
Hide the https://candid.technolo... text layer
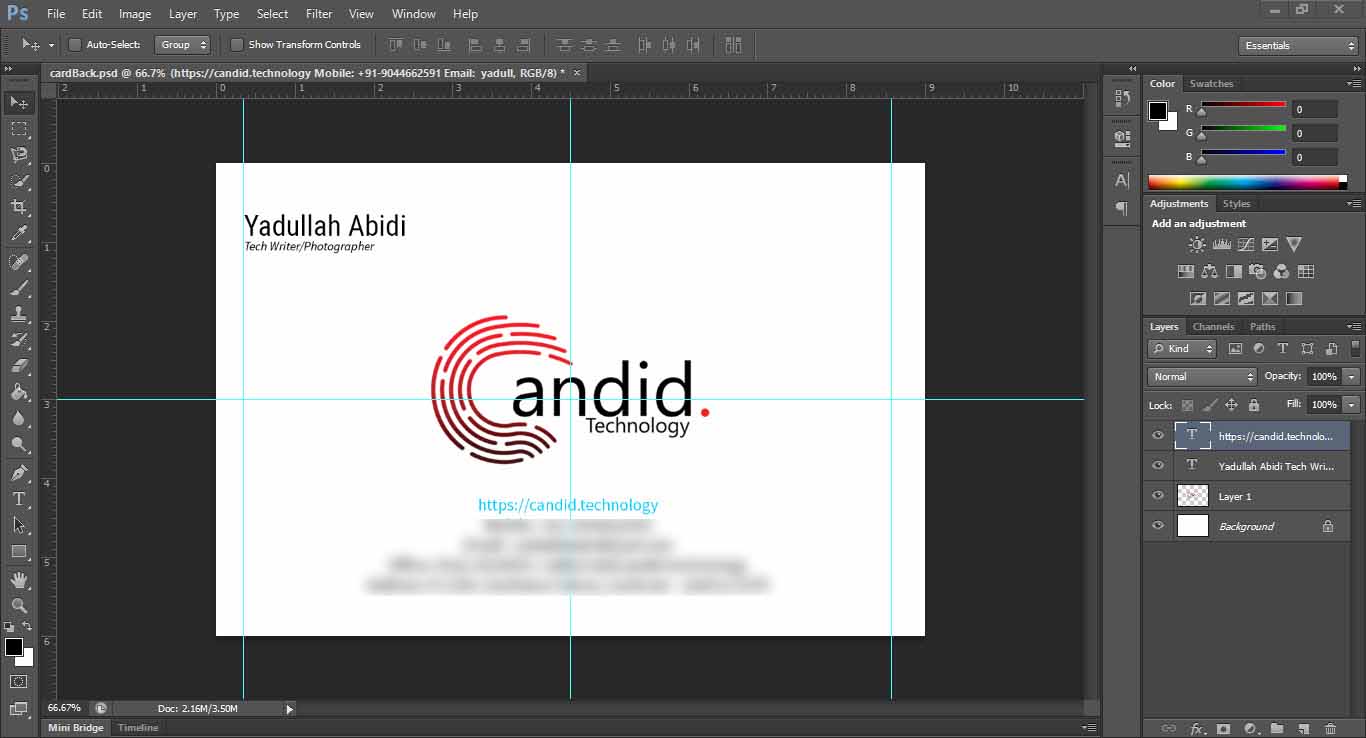tap(1158, 435)
